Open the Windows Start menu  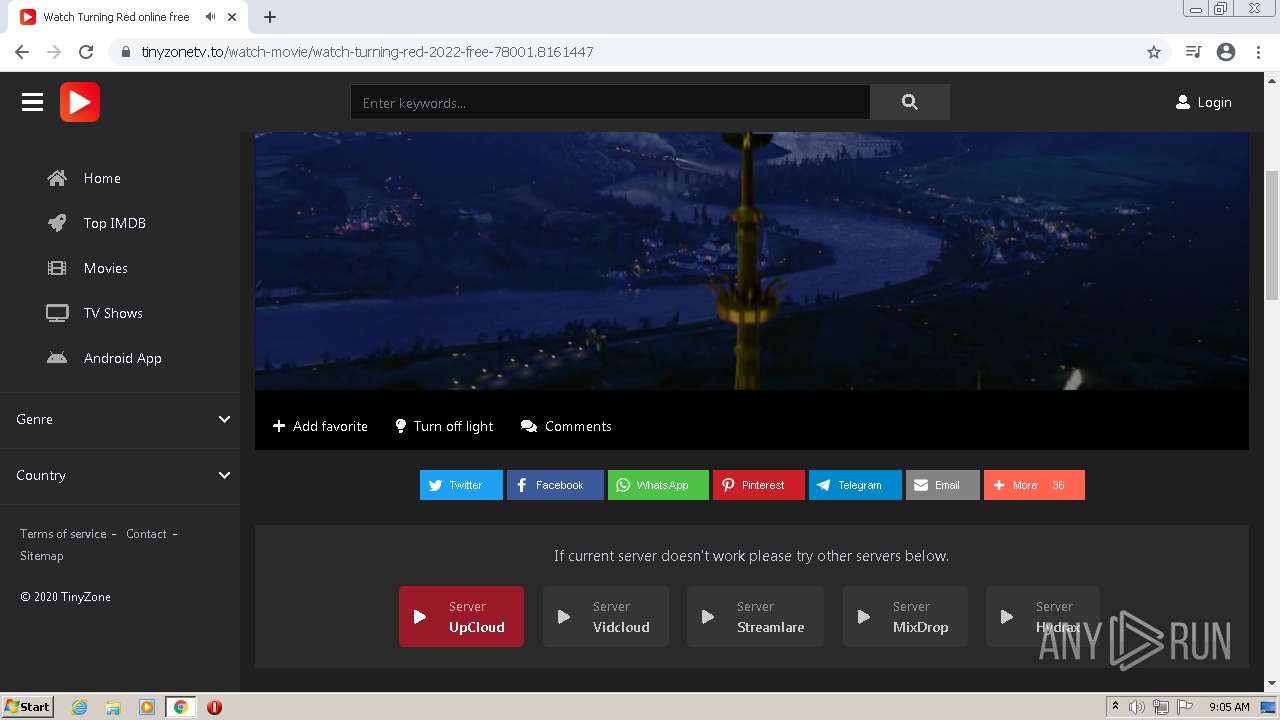28,706
